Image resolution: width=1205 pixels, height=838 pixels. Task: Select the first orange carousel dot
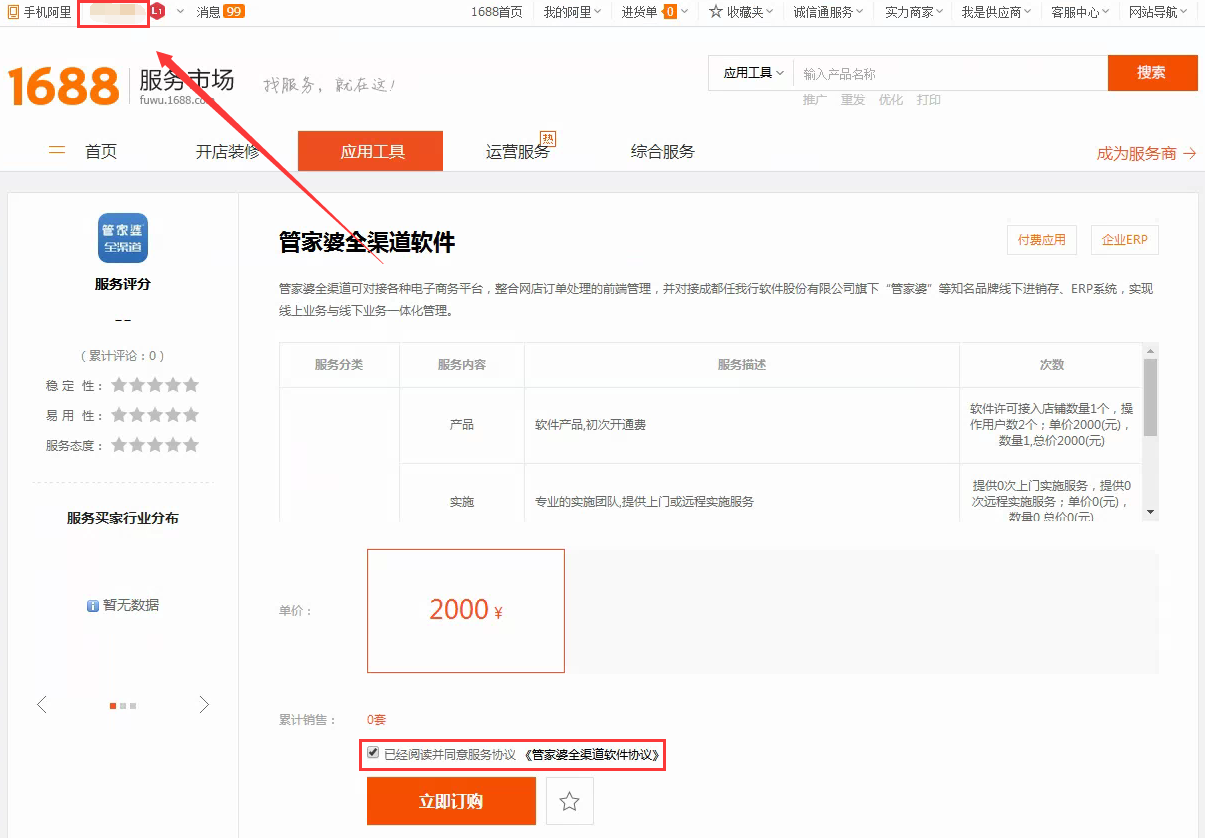coord(113,706)
